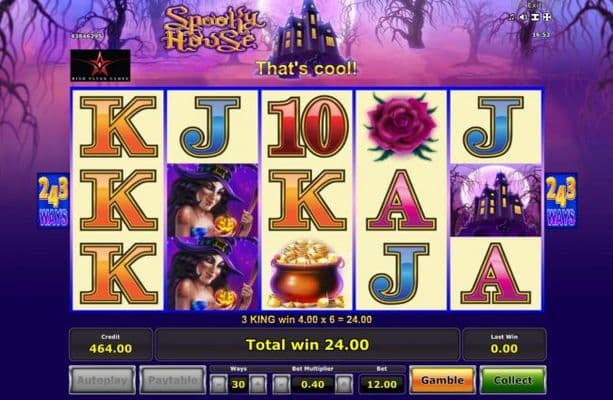Mute sound with the speaker icon
Image resolution: width=613 pixels, height=400 pixels.
tap(523, 17)
